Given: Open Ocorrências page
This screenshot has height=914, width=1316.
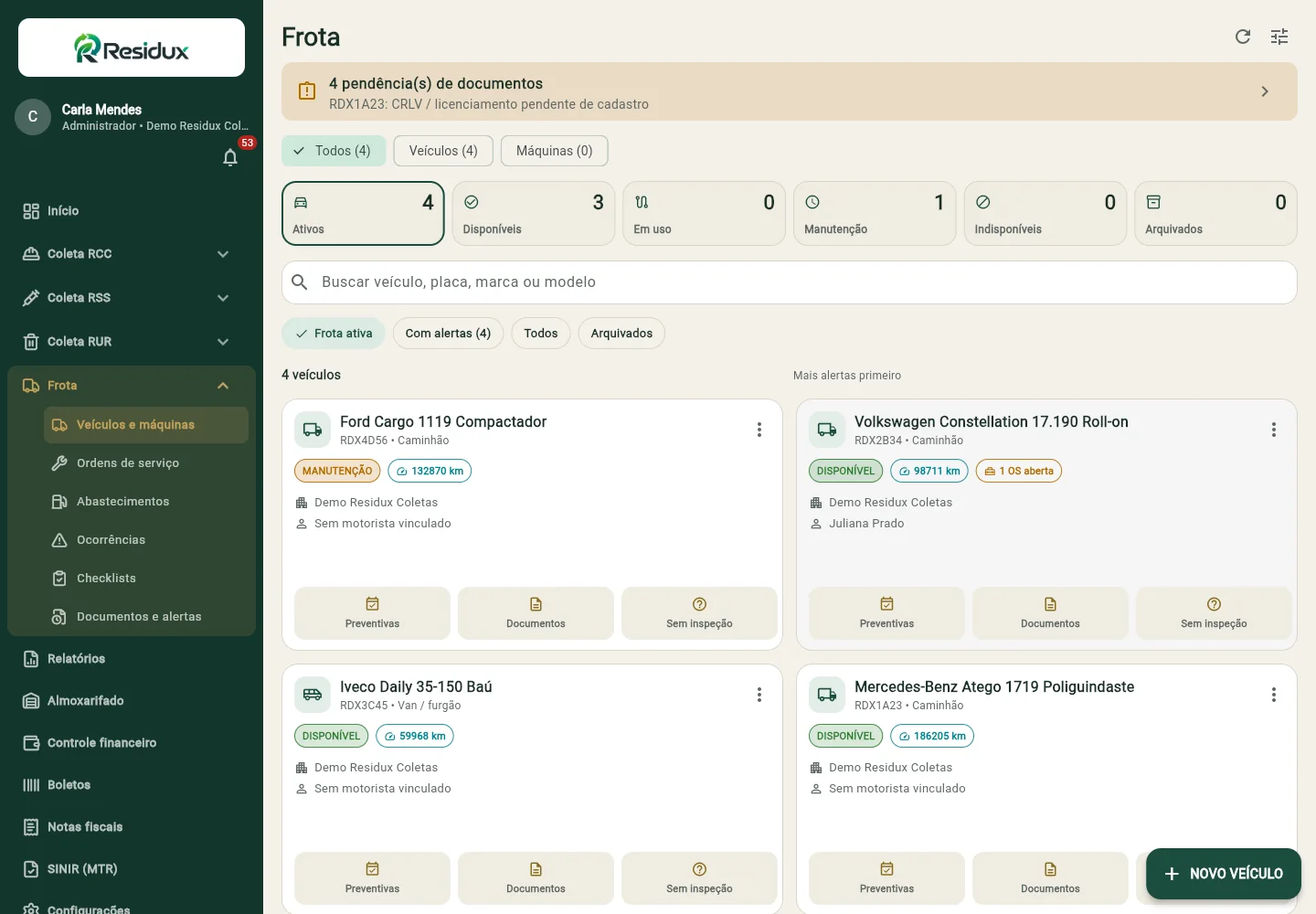Looking at the screenshot, I should 146,540.
